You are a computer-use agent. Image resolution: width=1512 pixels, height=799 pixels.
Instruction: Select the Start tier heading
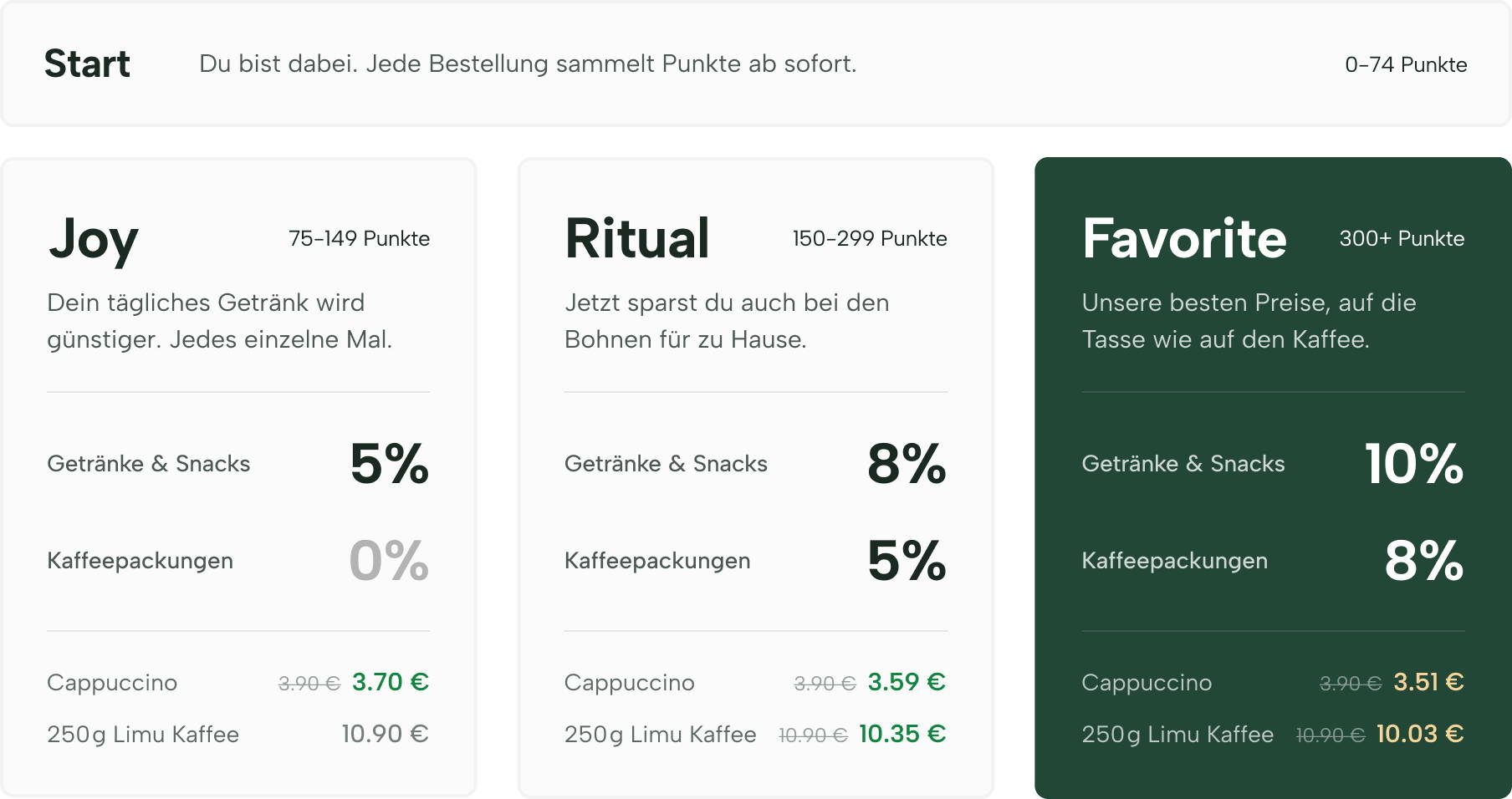click(87, 64)
